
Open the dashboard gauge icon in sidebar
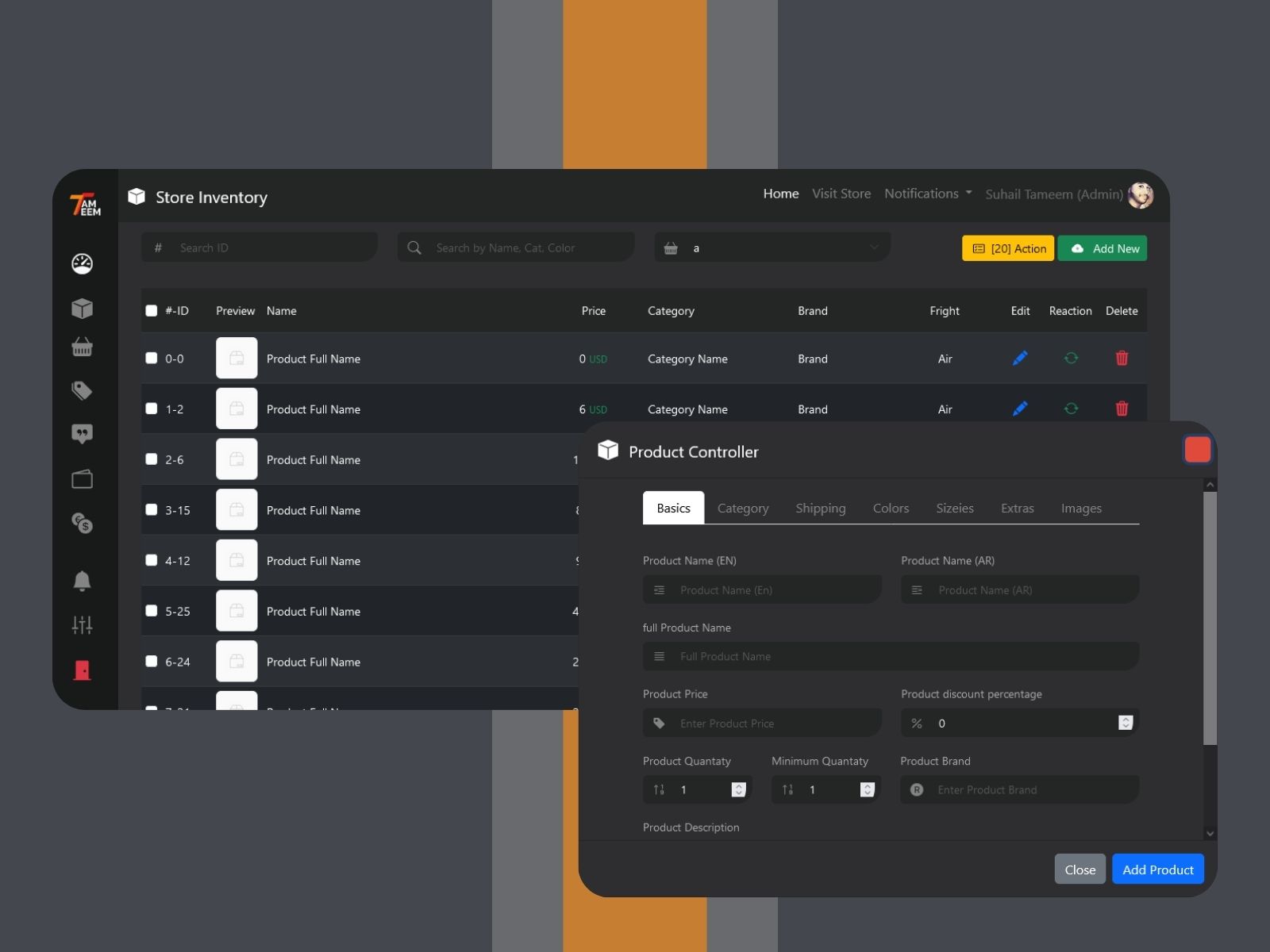(x=82, y=263)
